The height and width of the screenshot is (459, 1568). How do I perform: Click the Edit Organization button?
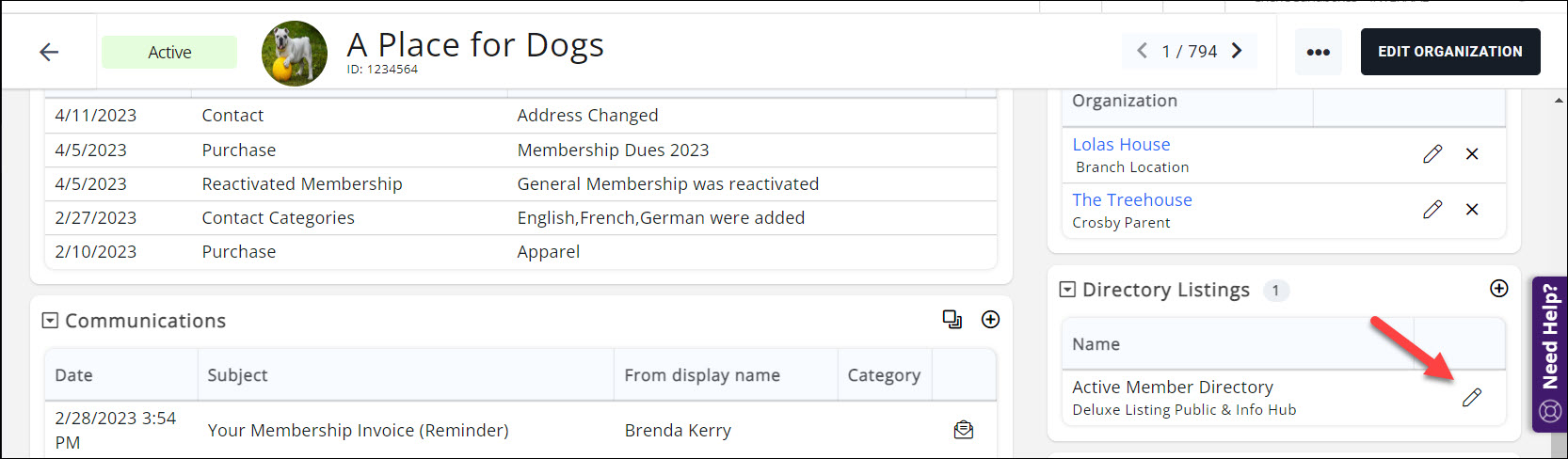(x=1449, y=52)
